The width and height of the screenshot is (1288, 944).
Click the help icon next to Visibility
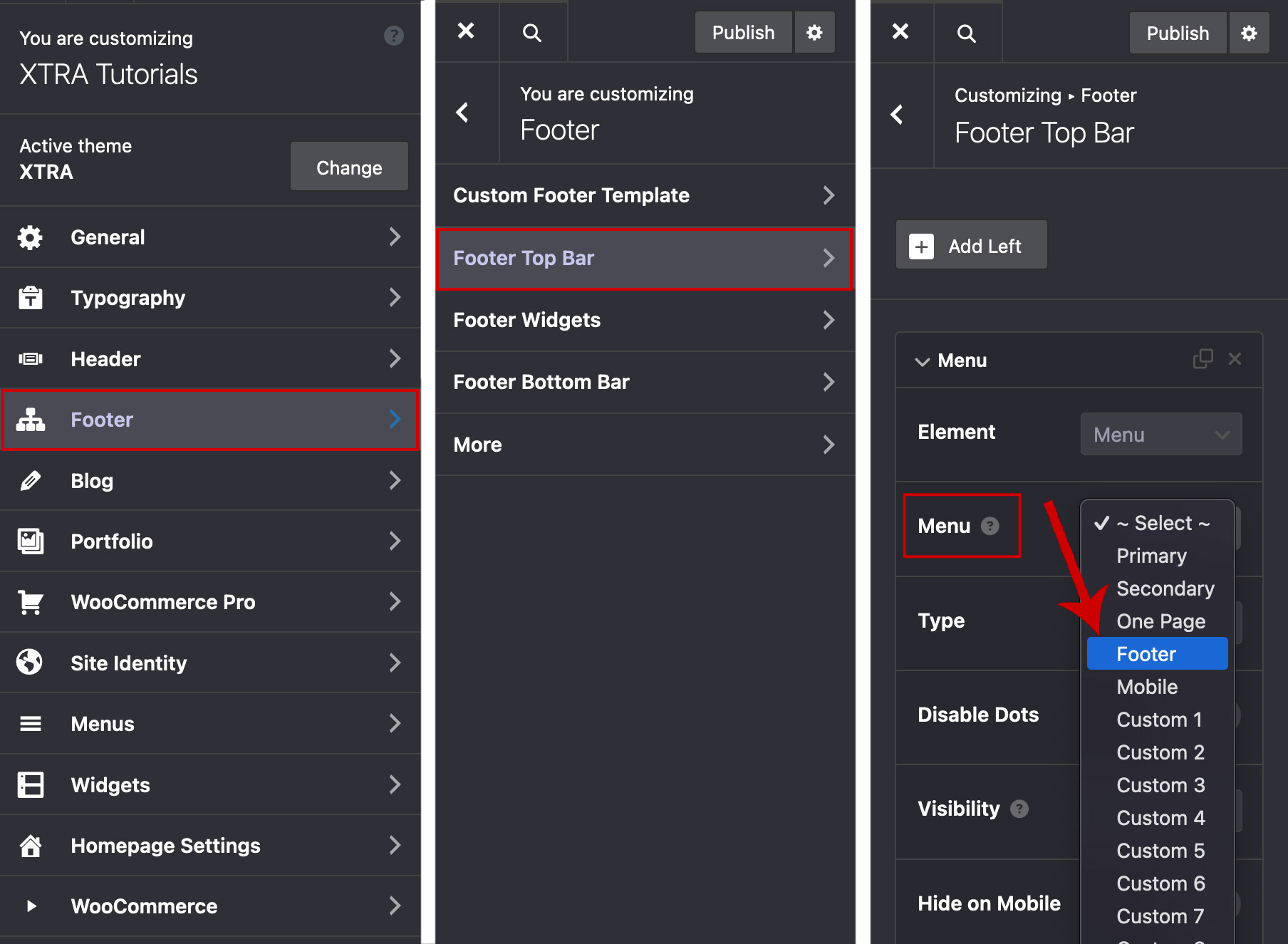tap(1019, 809)
